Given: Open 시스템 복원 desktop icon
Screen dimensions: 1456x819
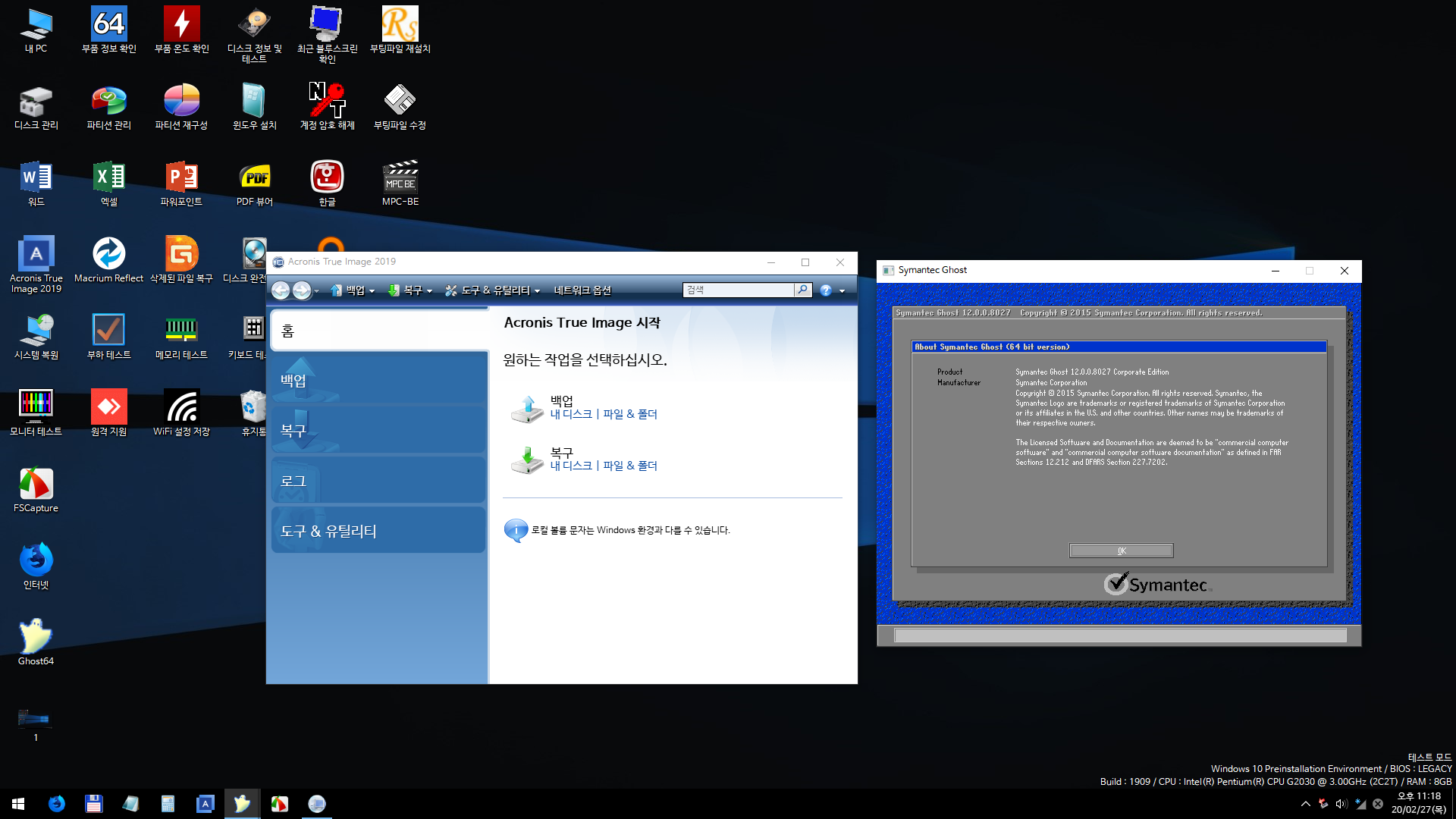Looking at the screenshot, I should (36, 337).
